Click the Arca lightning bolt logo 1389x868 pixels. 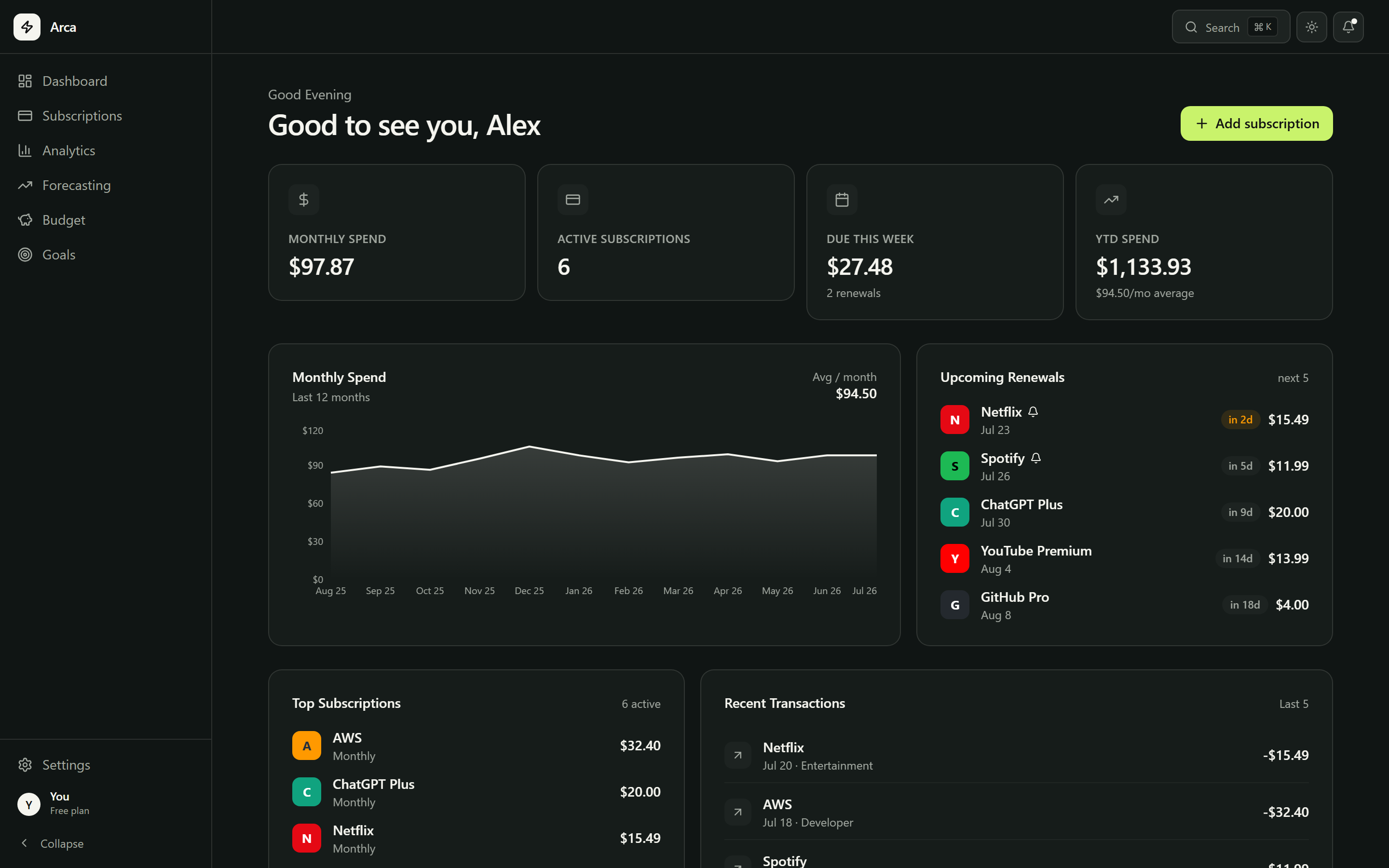(x=27, y=27)
